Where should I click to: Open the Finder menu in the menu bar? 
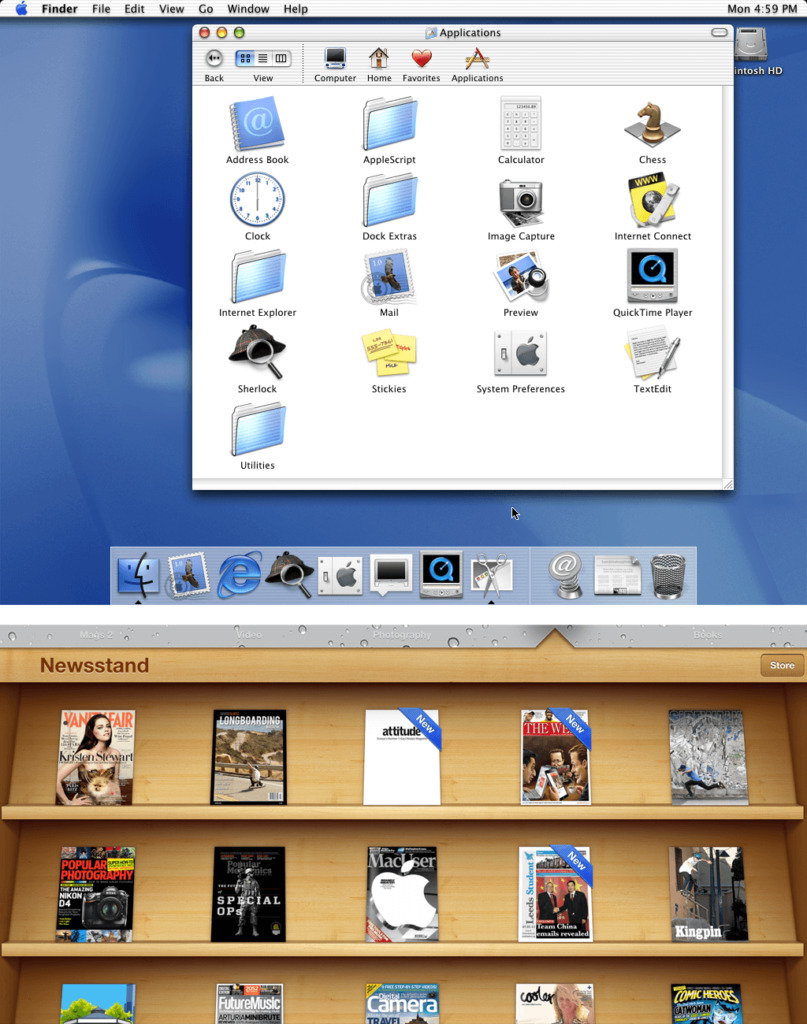click(59, 8)
